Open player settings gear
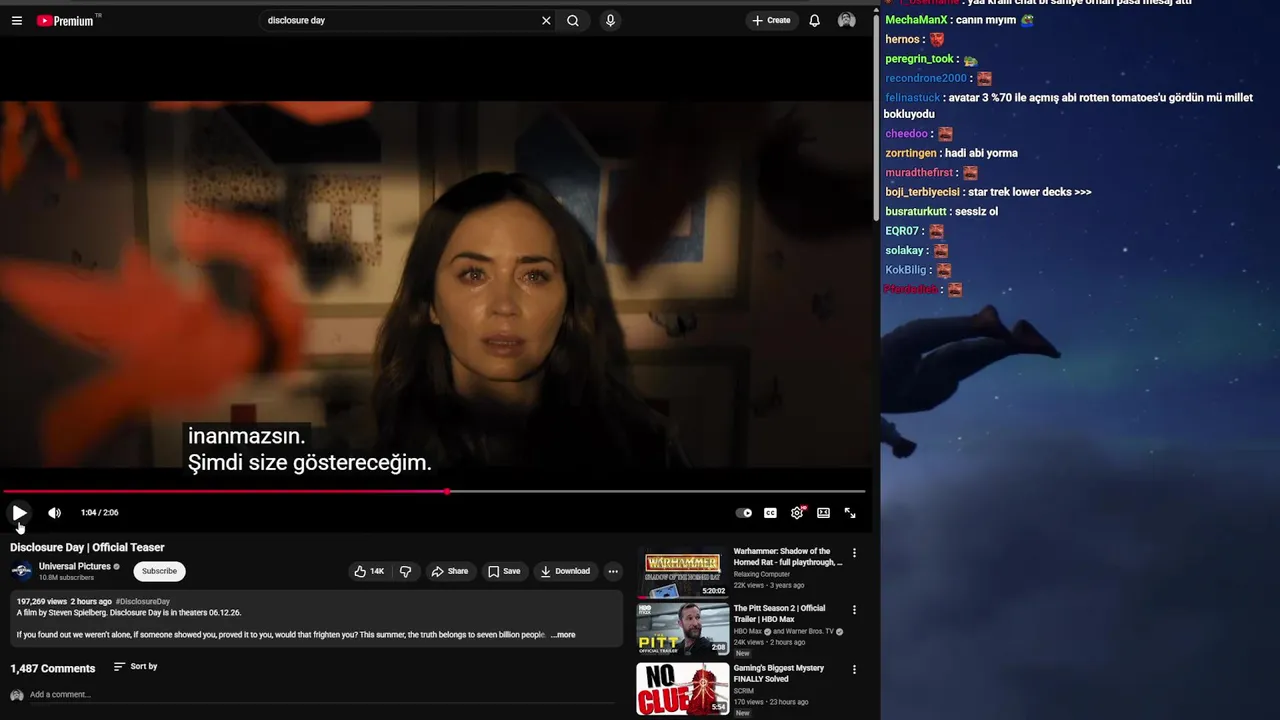Viewport: 1280px width, 720px height. (x=797, y=513)
